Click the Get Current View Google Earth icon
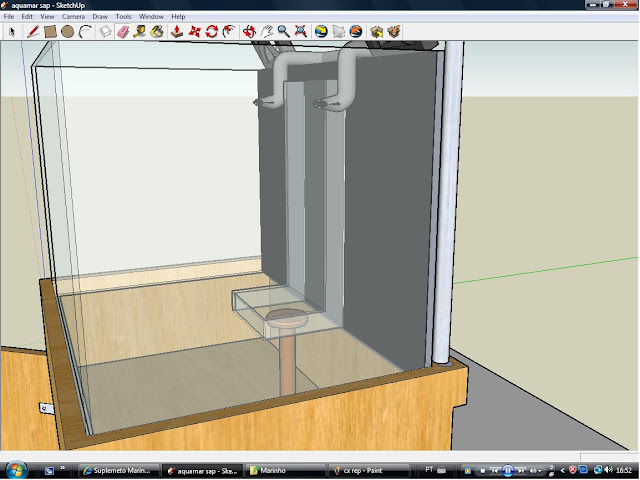 coord(321,31)
